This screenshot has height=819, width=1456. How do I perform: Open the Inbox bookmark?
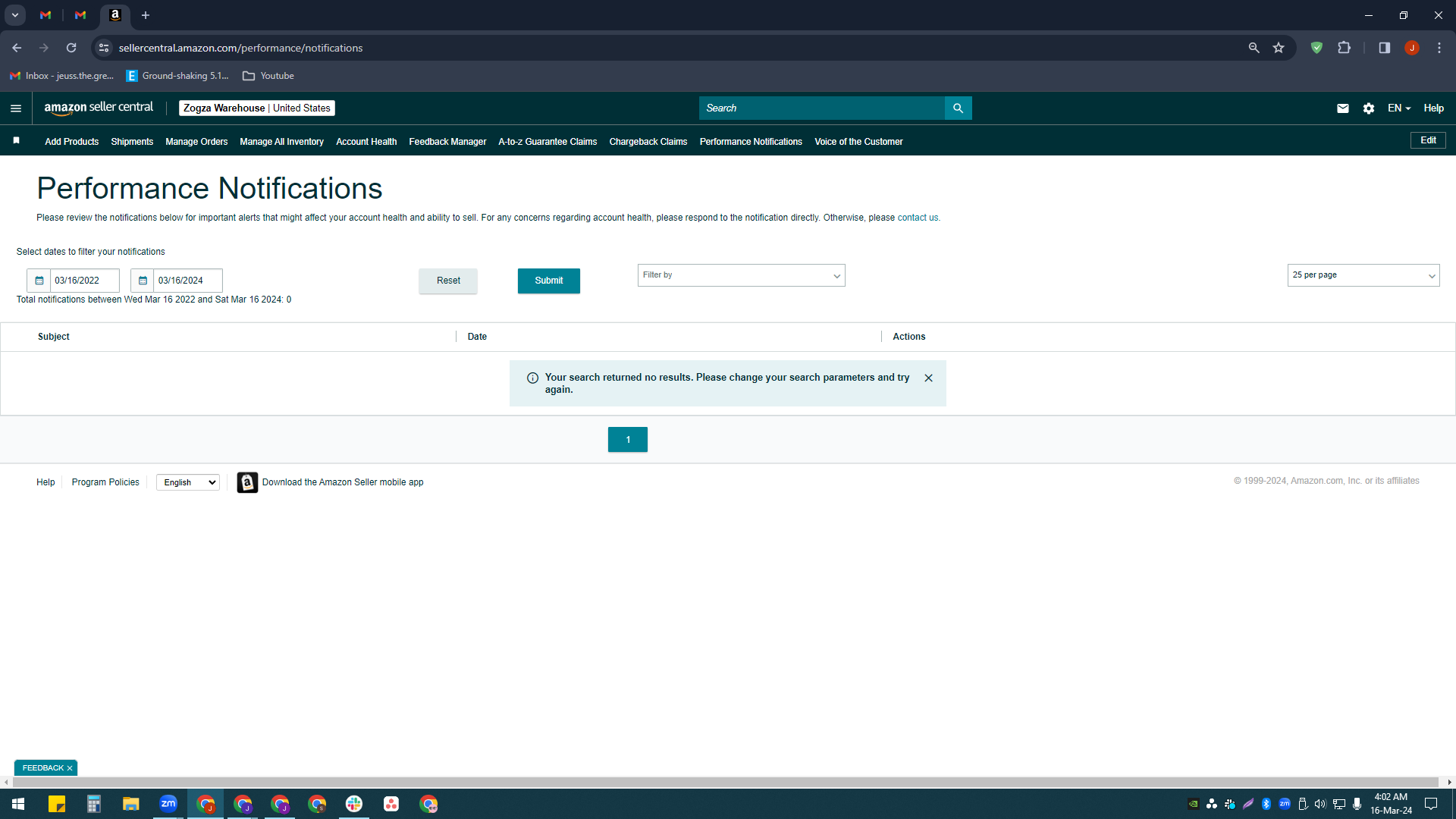pos(61,76)
